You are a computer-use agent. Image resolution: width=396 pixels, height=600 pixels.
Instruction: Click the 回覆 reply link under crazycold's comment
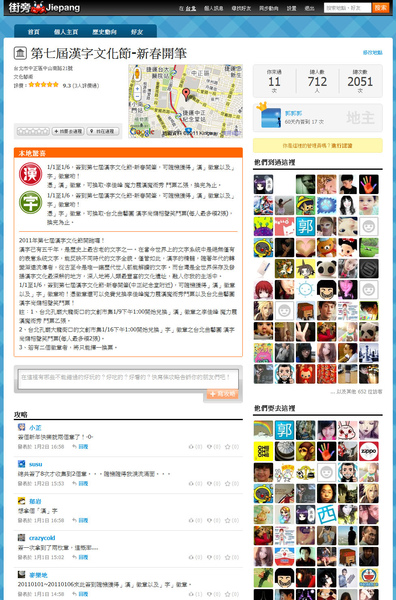click(x=83, y=557)
